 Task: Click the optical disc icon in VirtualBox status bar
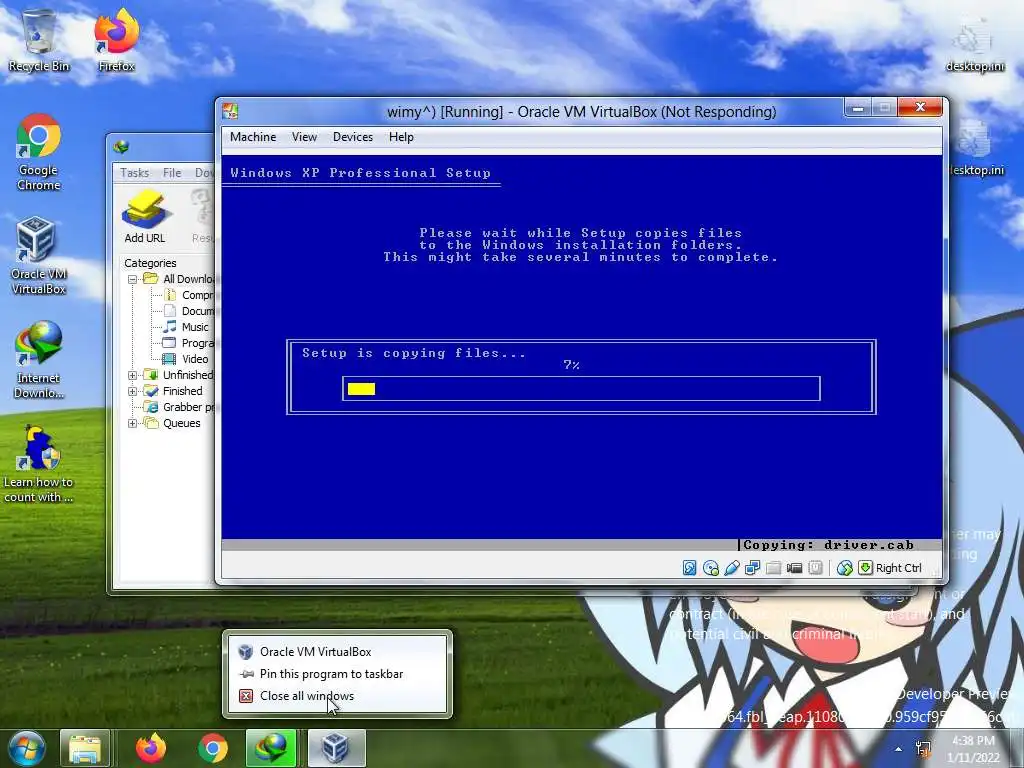(x=711, y=568)
